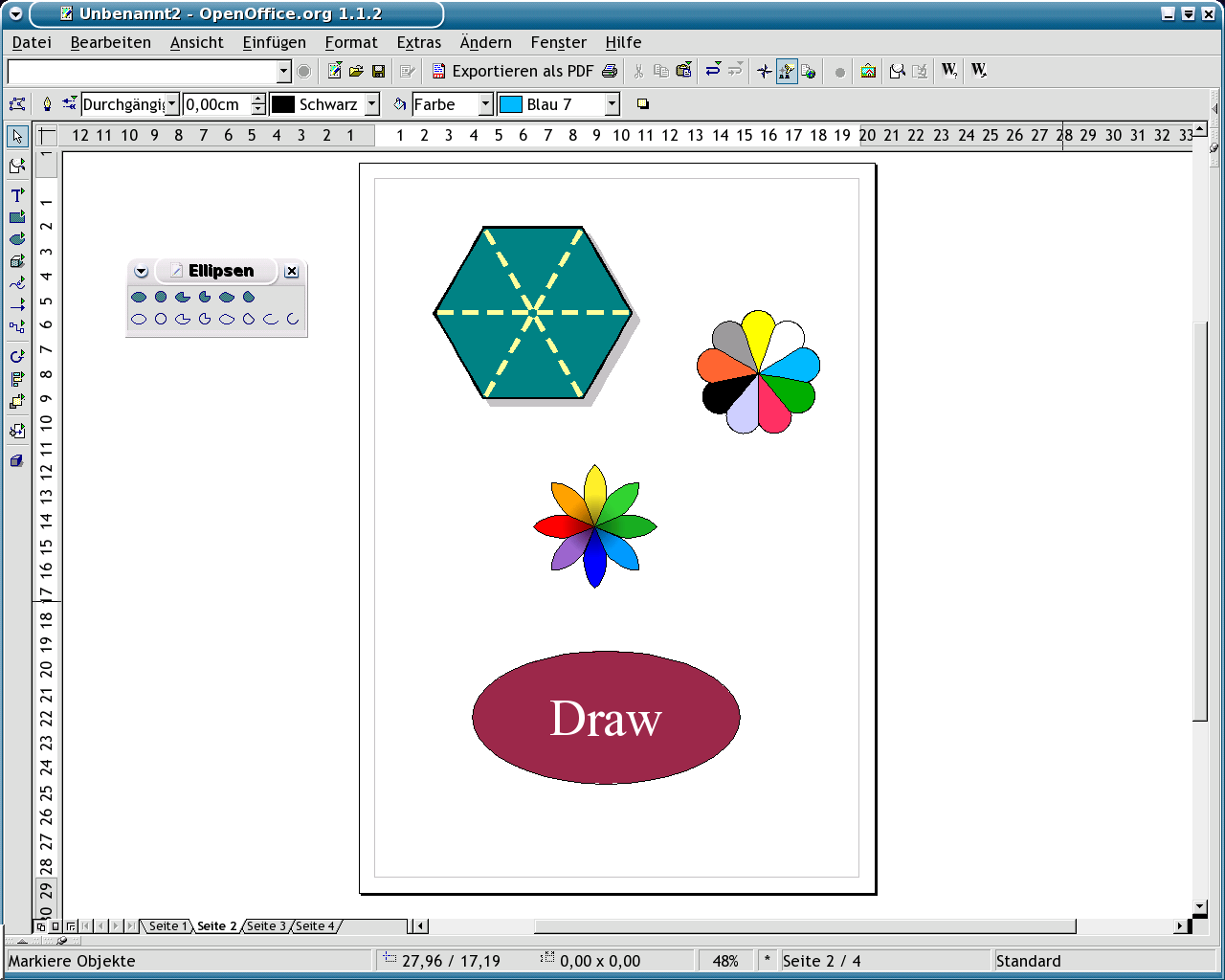
Task: Choose the Text tool in the toolbox
Action: [17, 194]
